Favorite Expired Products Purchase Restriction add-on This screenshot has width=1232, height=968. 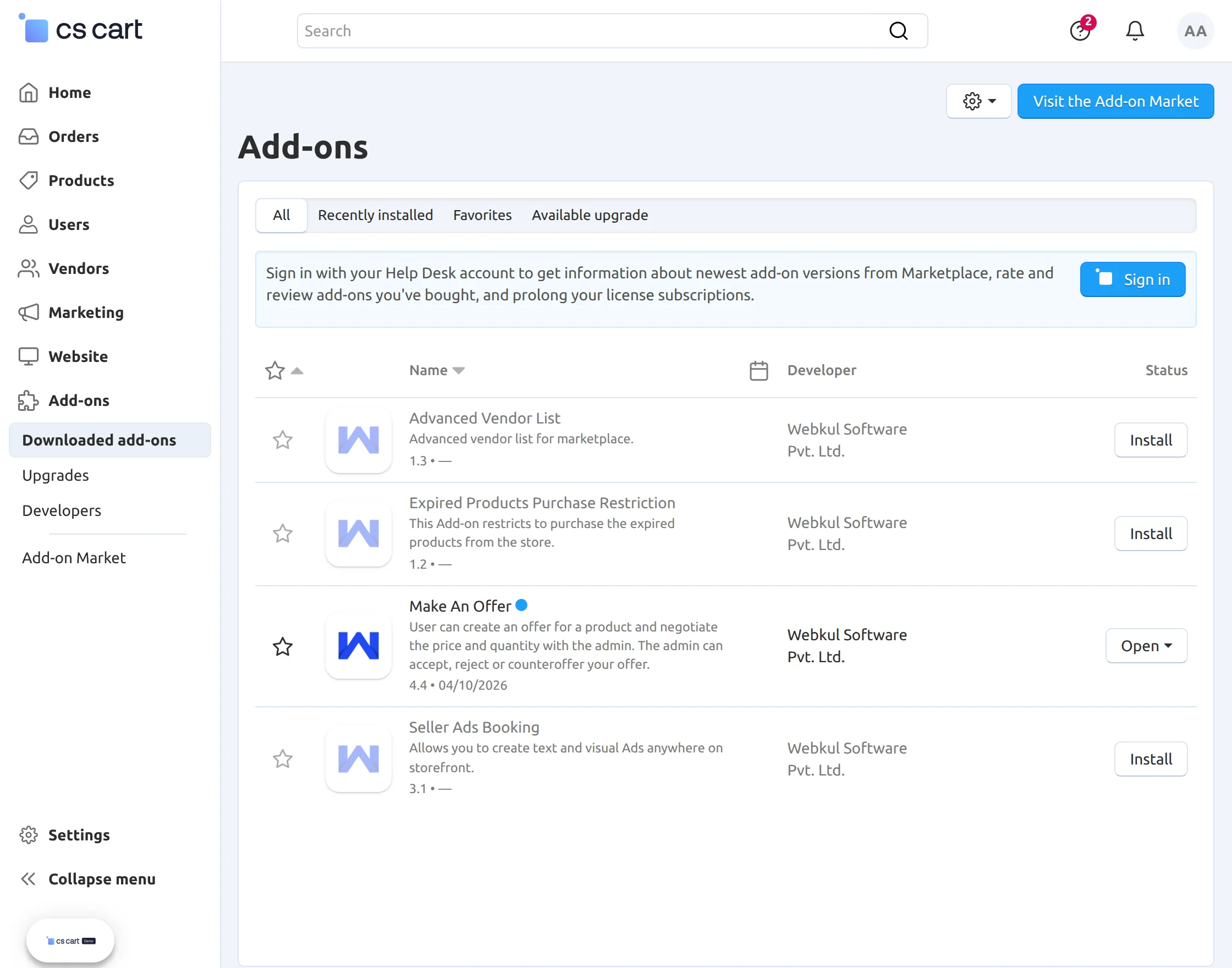point(282,533)
